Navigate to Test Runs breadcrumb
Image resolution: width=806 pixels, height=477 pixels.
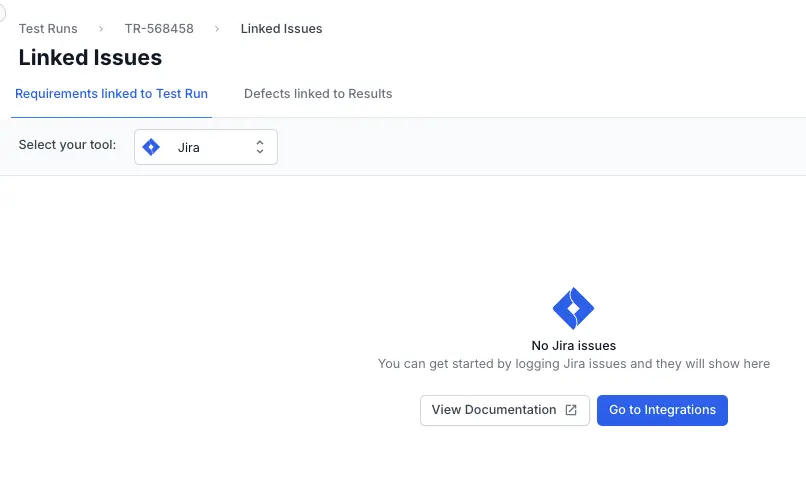coord(48,29)
